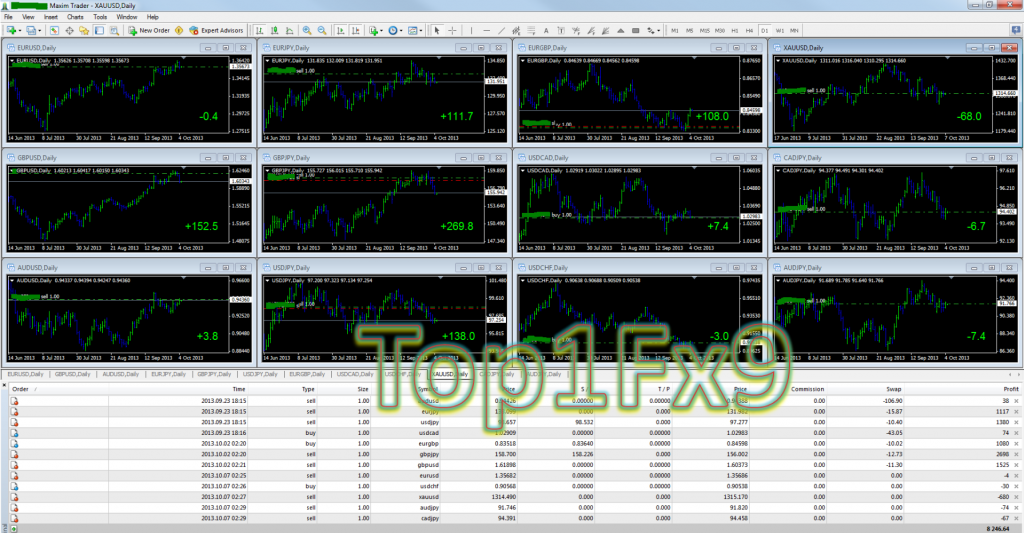Open the Charts menu
Image resolution: width=1024 pixels, height=533 pixels.
pos(75,17)
